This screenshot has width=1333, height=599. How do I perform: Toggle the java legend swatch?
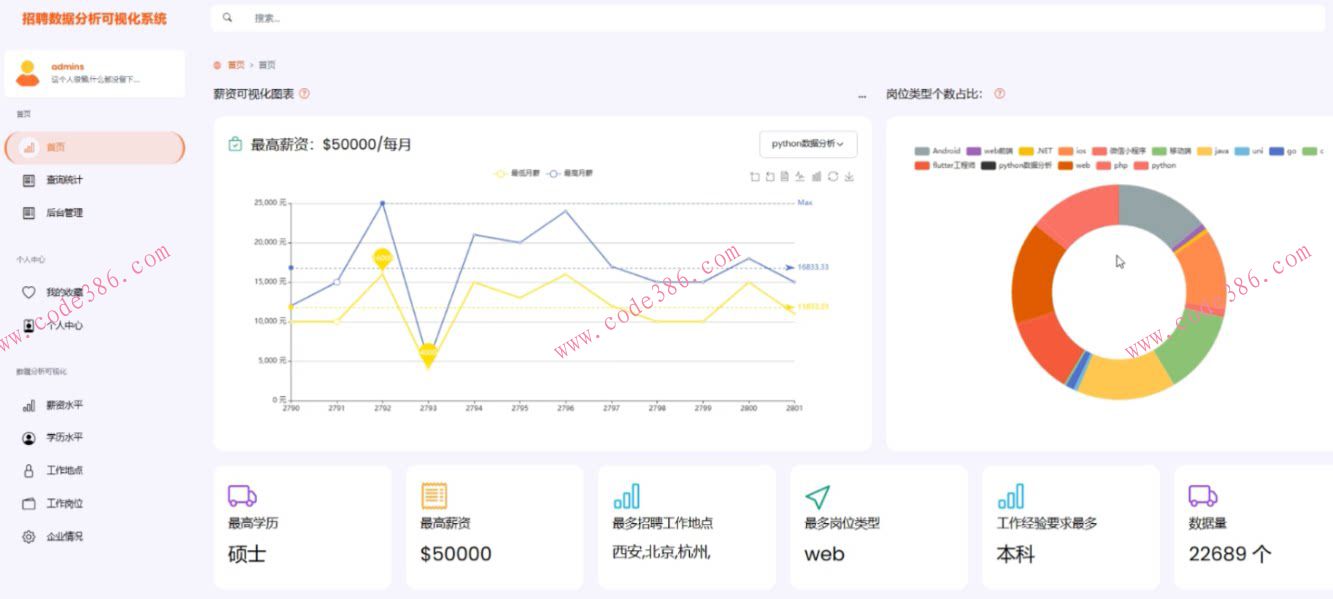click(1204, 151)
